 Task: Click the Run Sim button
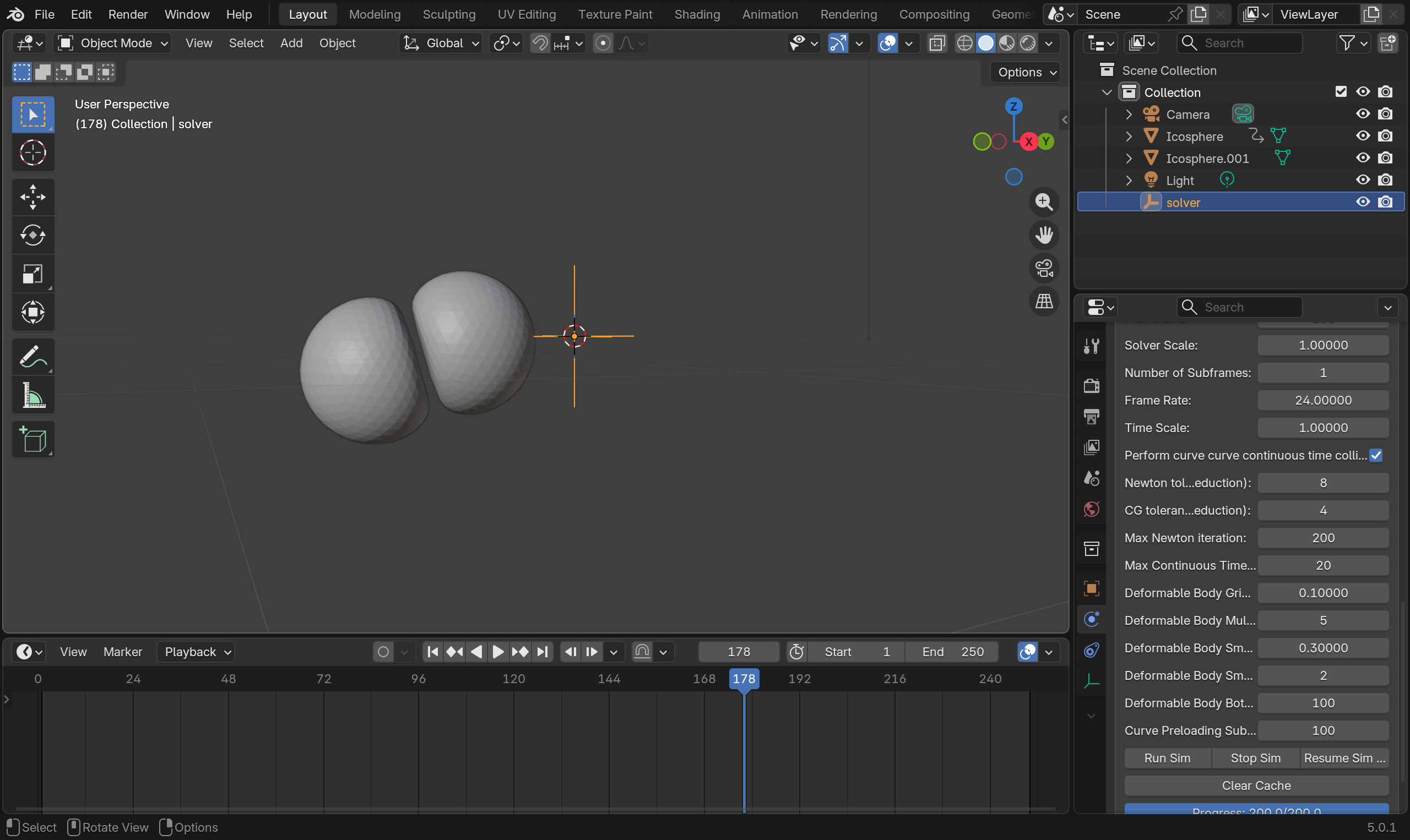1167,758
